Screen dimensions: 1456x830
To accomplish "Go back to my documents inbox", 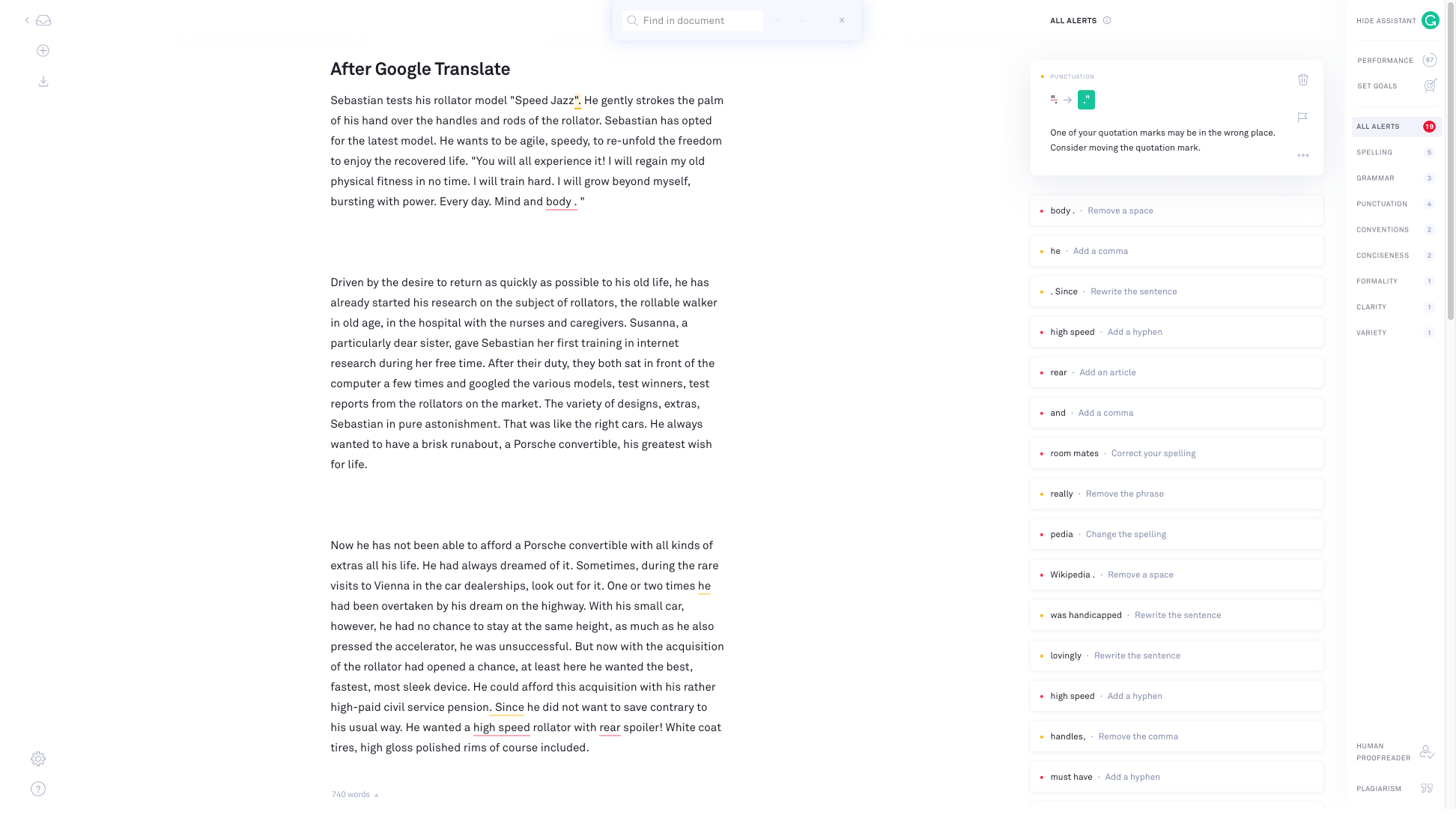I will point(38,20).
